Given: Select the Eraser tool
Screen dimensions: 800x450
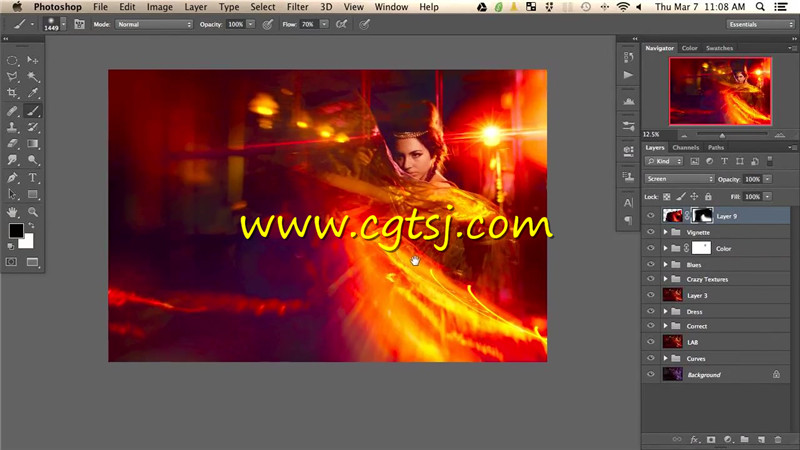Looking at the screenshot, I should pos(12,144).
